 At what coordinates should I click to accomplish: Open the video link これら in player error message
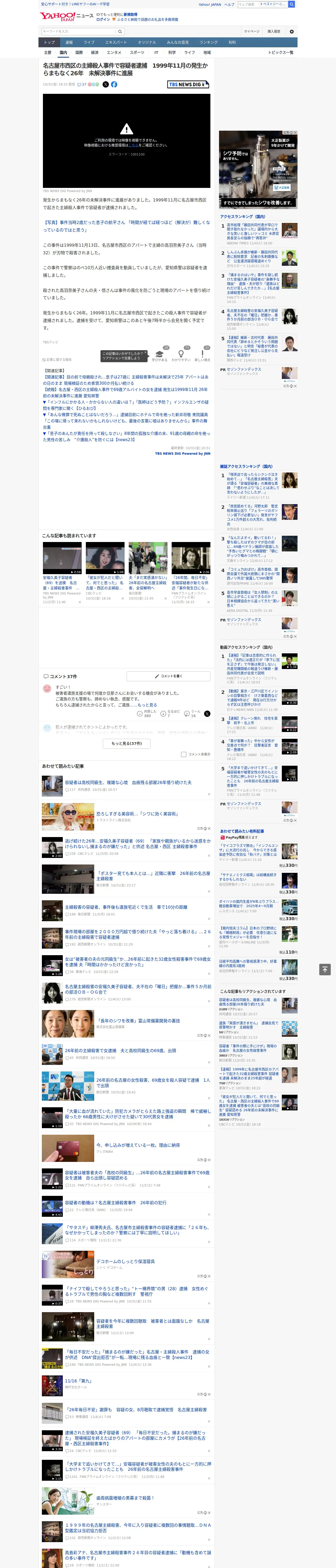click(133, 146)
